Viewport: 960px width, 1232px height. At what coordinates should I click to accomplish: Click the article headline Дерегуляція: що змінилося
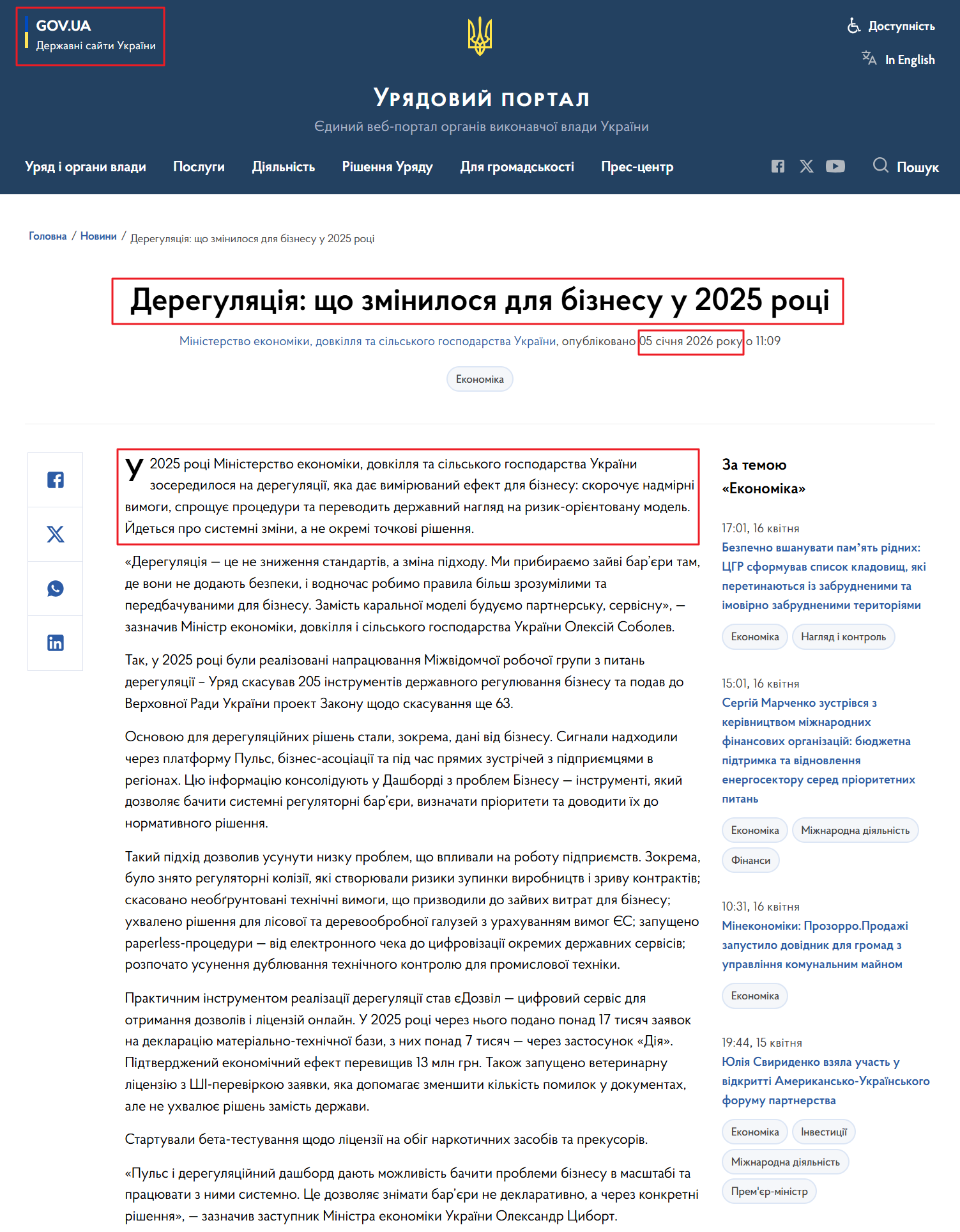point(478,301)
